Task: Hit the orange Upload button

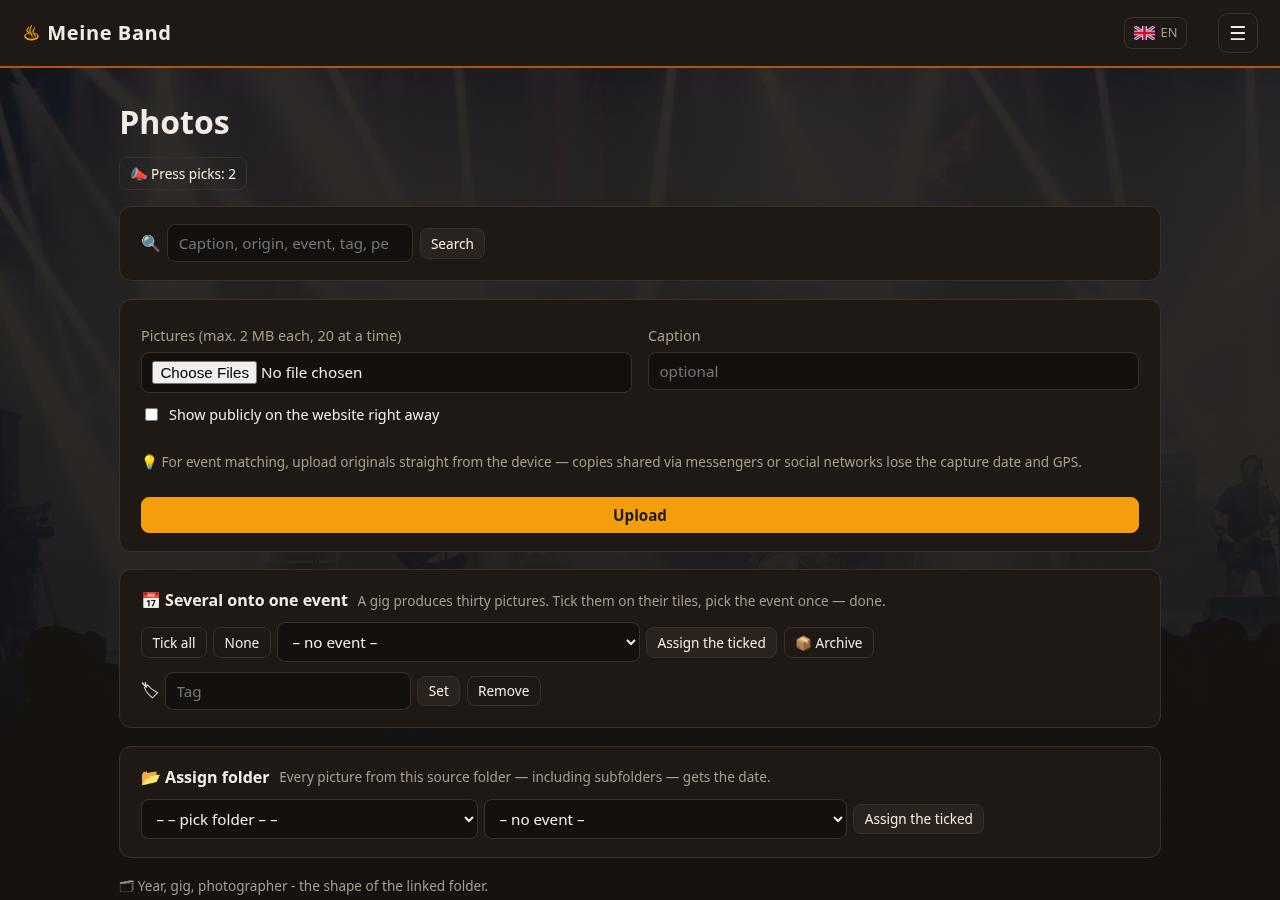Action: 640,515
